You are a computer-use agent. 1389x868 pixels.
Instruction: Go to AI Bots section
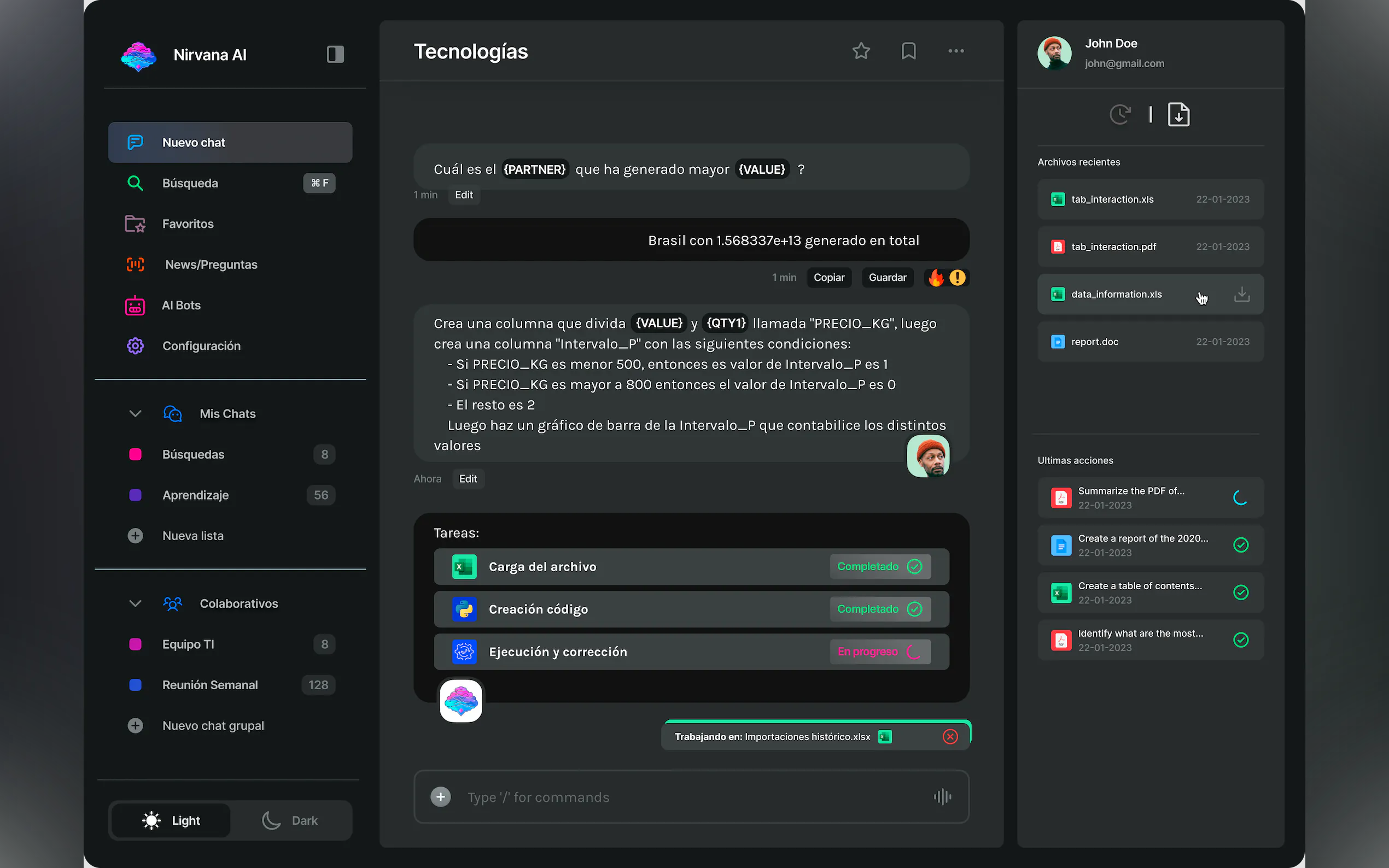pos(181,306)
